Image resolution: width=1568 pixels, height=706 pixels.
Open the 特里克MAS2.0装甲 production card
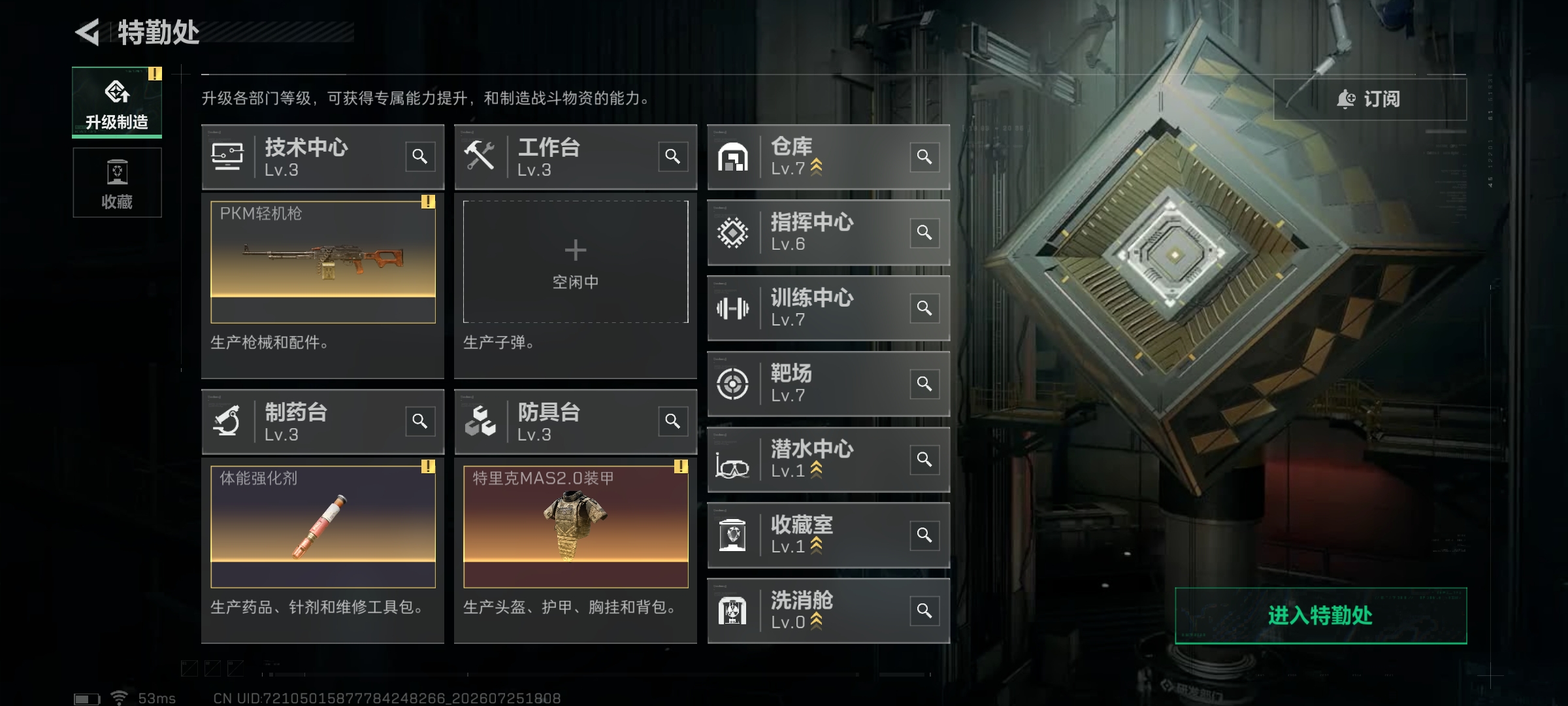pyautogui.click(x=576, y=526)
